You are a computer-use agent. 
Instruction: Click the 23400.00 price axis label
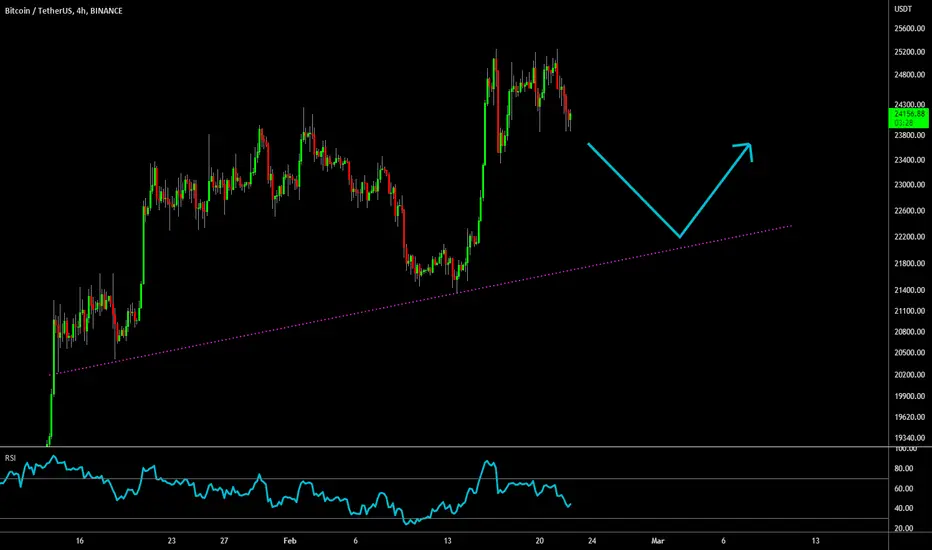(x=909, y=160)
